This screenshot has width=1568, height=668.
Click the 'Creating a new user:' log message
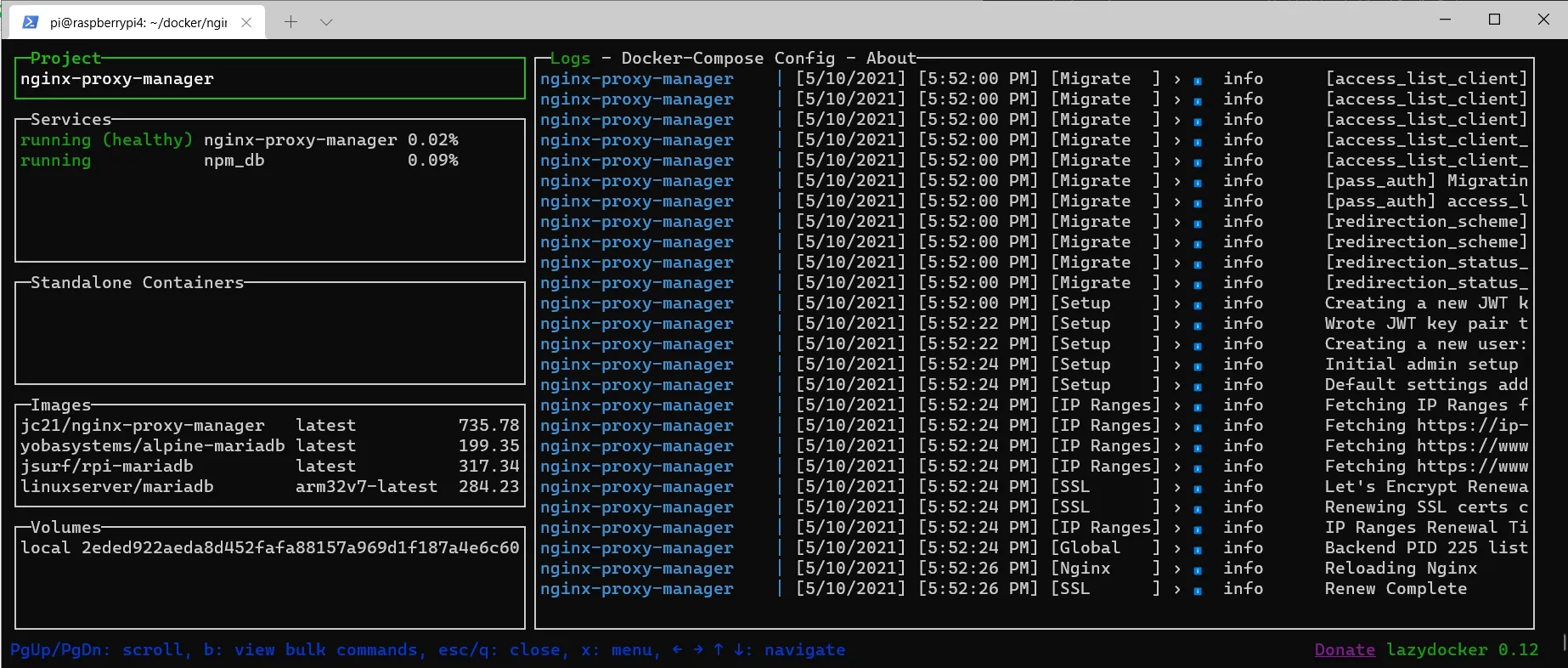click(1426, 344)
